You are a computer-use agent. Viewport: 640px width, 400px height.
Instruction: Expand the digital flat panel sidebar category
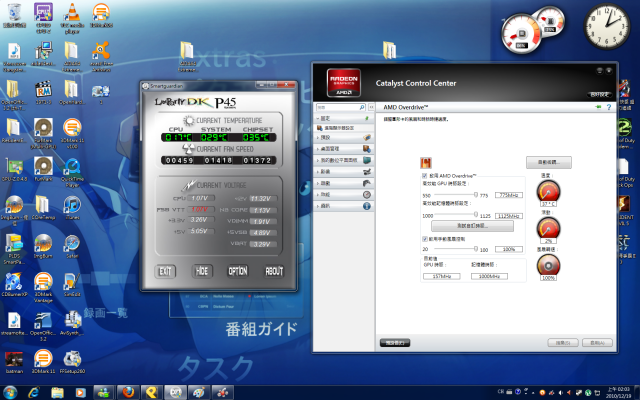(x=344, y=160)
